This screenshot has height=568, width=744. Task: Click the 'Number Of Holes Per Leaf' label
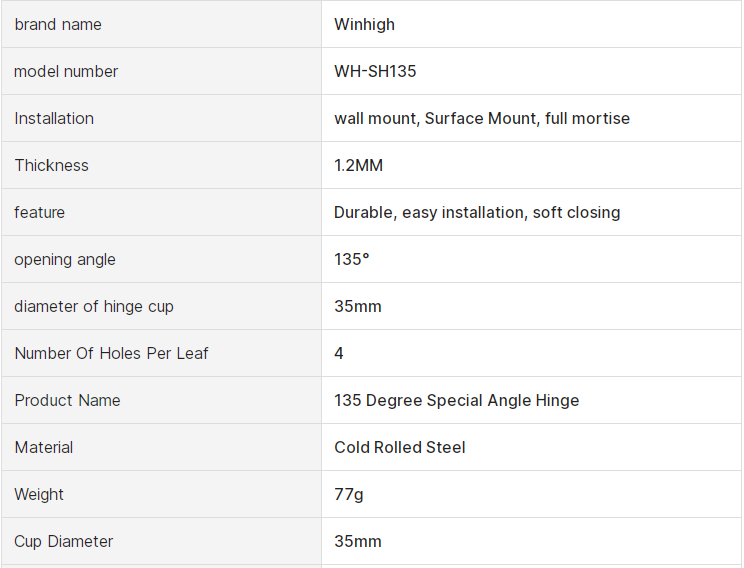[111, 353]
